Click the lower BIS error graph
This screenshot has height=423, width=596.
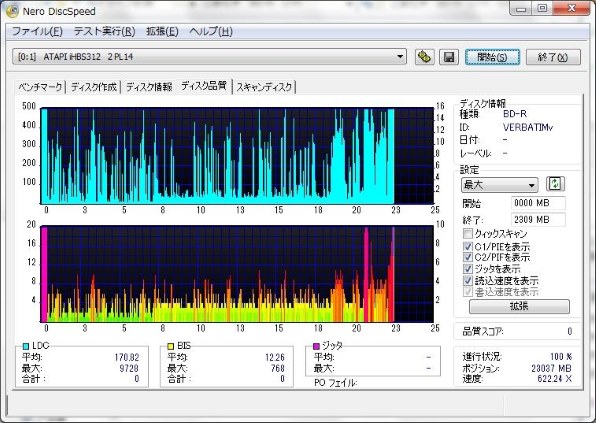(237, 274)
